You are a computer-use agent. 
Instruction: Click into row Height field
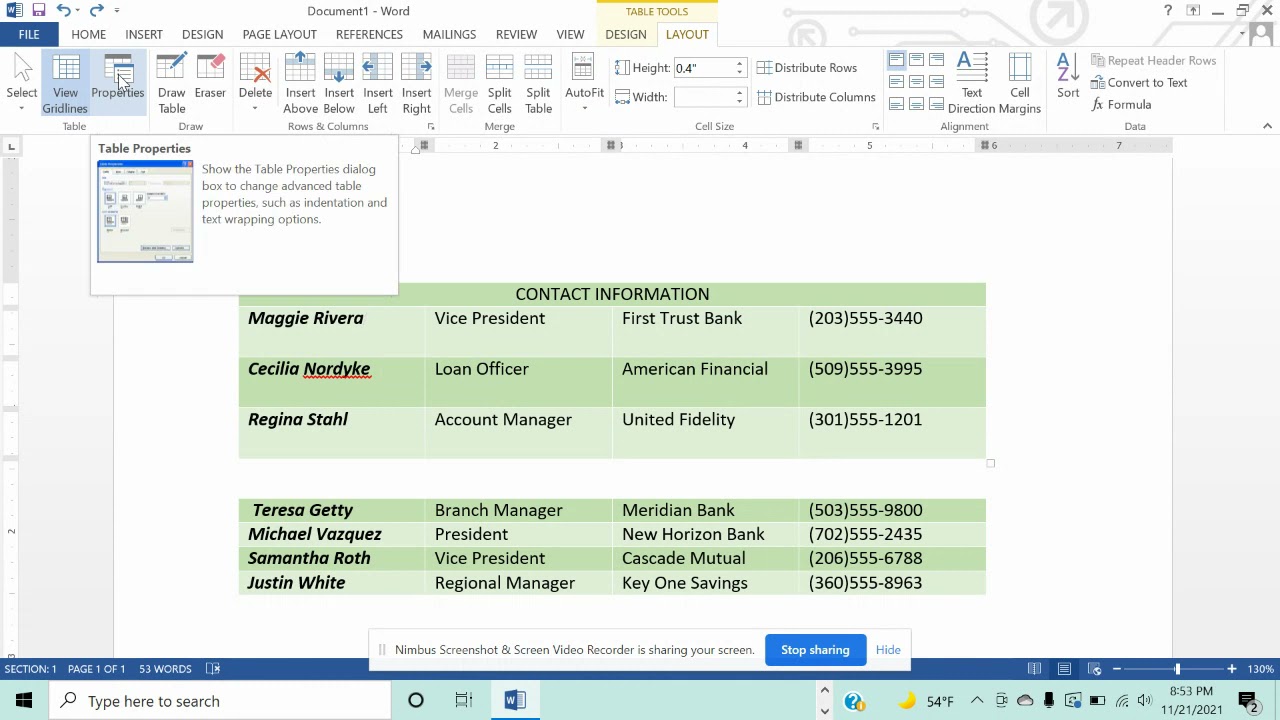[x=703, y=68]
